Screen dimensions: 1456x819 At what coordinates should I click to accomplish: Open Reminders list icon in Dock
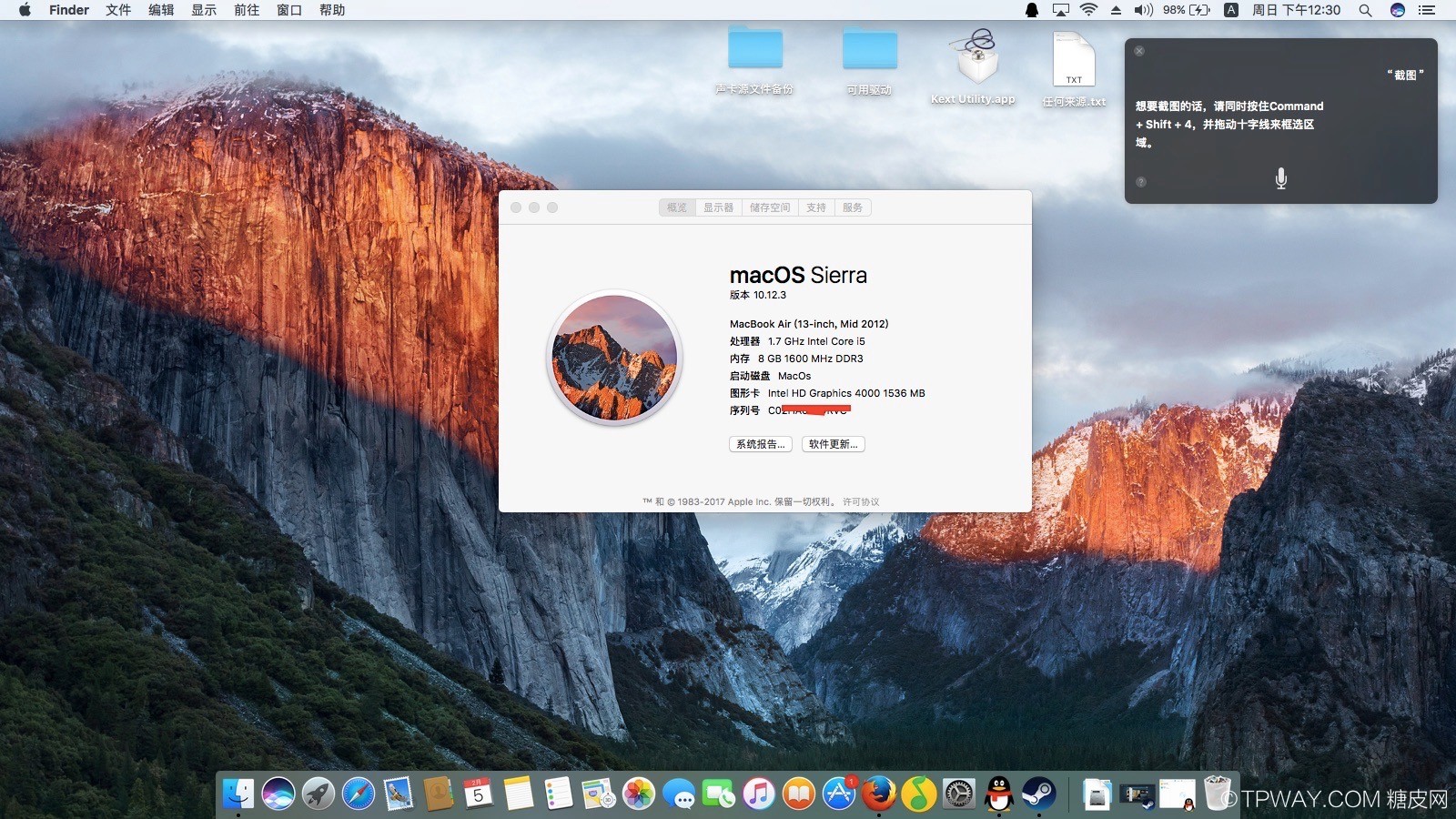(559, 794)
